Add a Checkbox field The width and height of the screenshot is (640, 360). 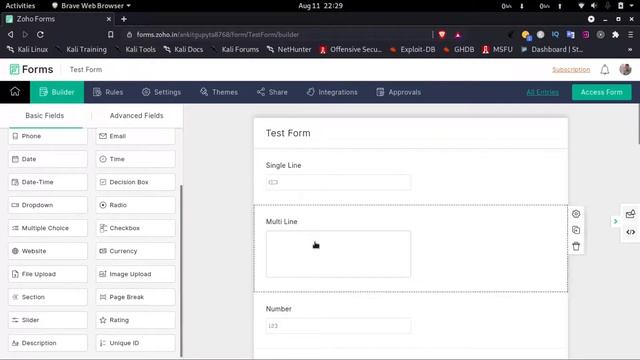(x=136, y=228)
